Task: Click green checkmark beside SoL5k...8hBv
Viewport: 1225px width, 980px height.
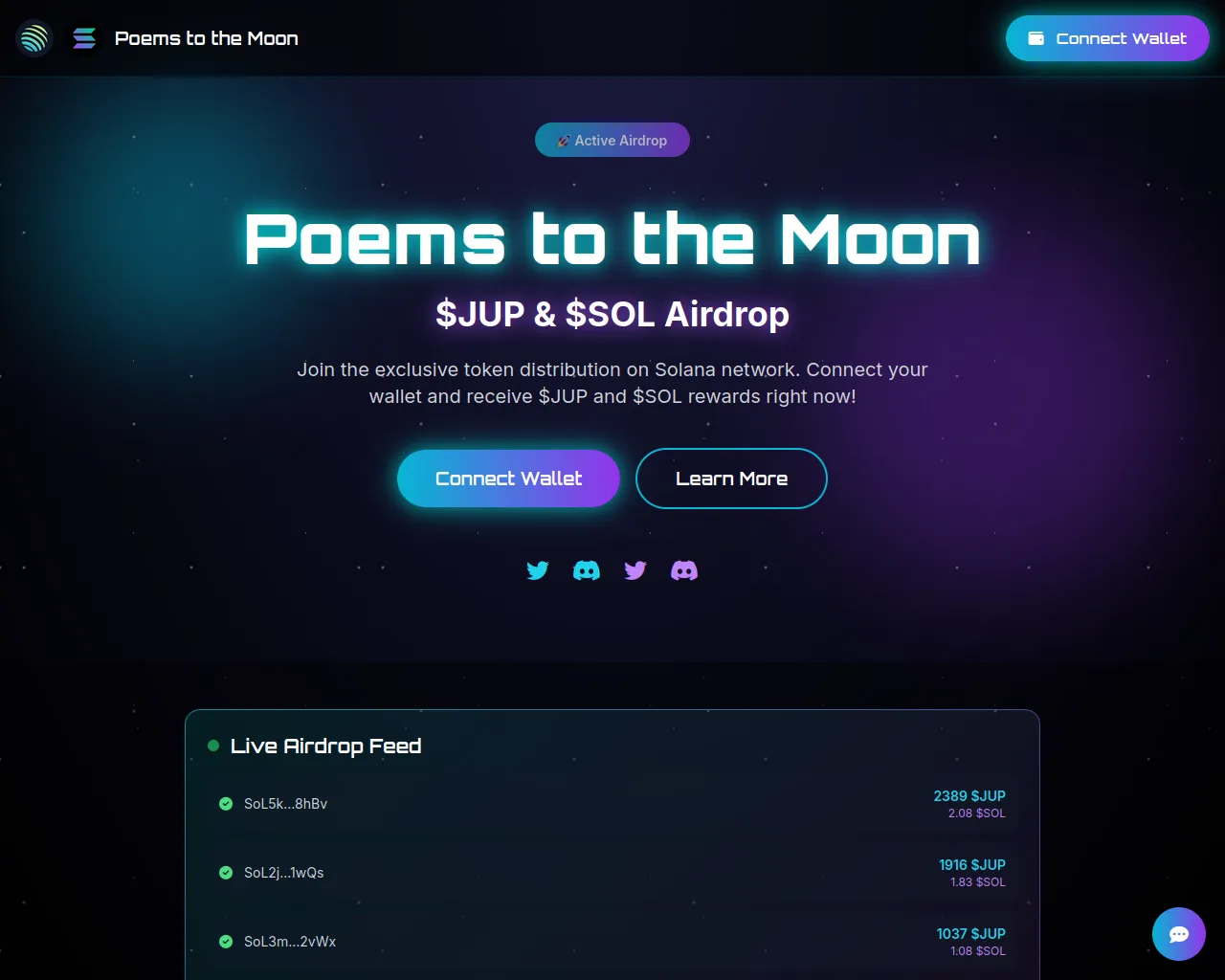Action: pos(226,804)
